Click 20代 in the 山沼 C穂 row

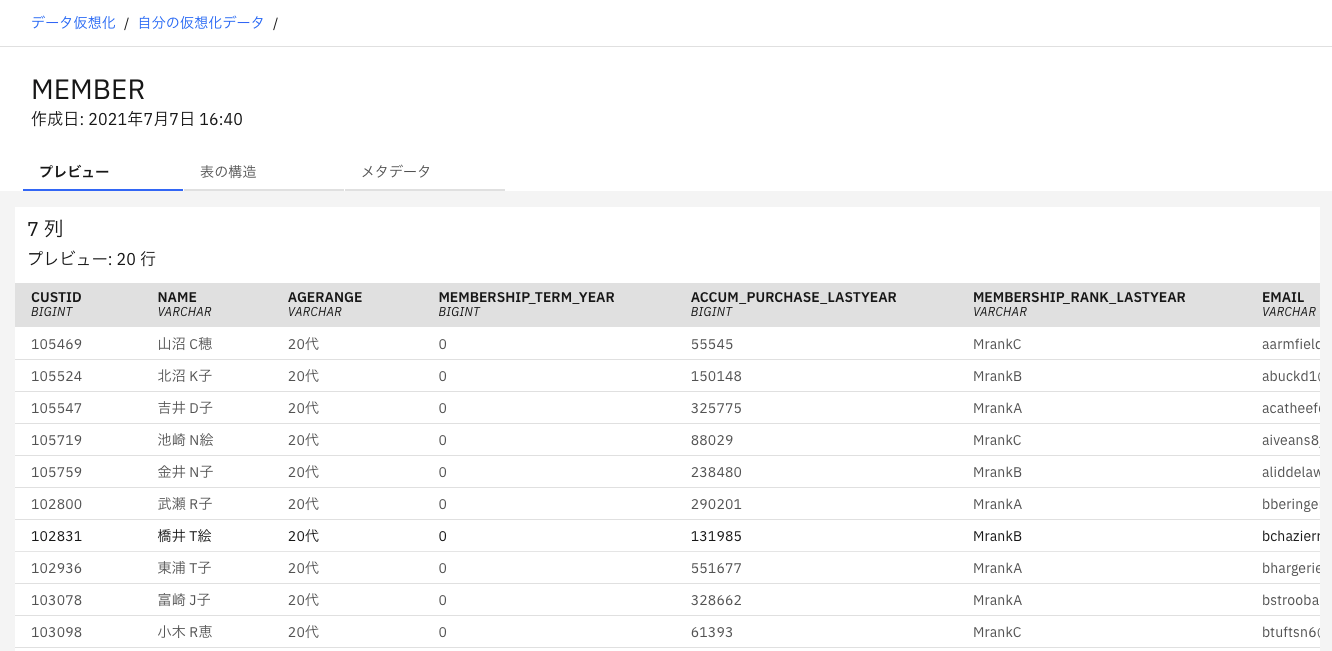(x=303, y=344)
